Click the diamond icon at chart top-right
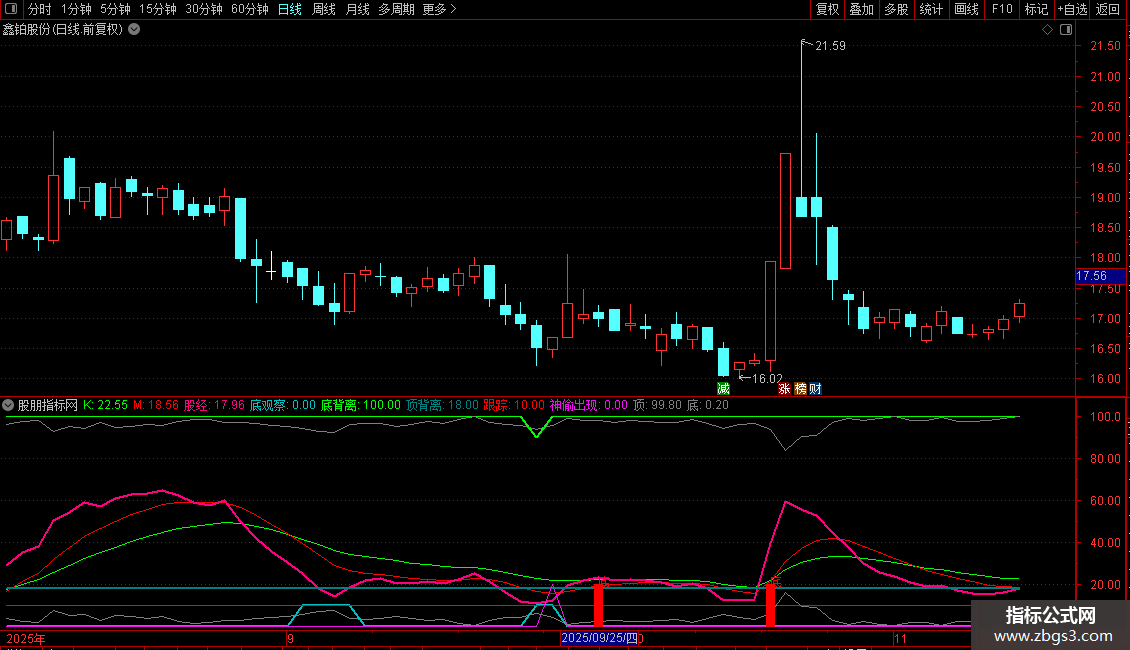 [1047, 30]
